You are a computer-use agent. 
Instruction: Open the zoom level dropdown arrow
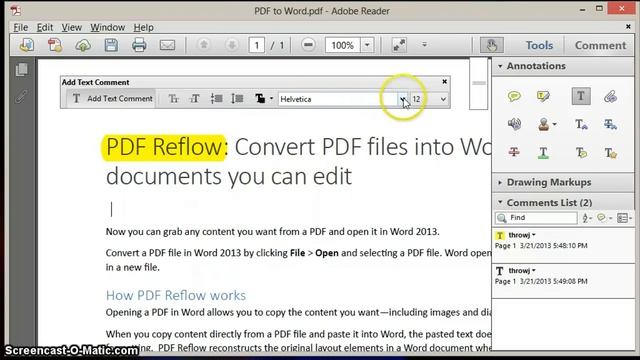click(x=367, y=45)
